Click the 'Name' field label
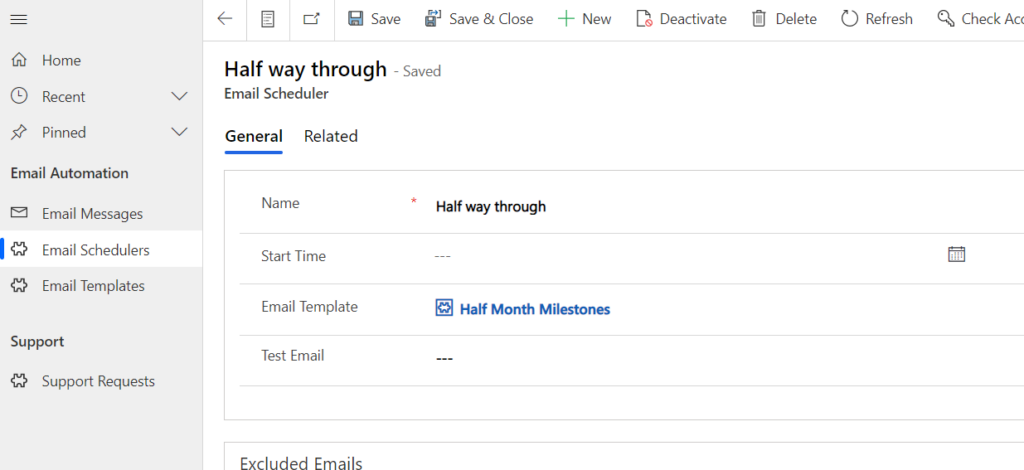The height and width of the screenshot is (470, 1024). point(280,203)
